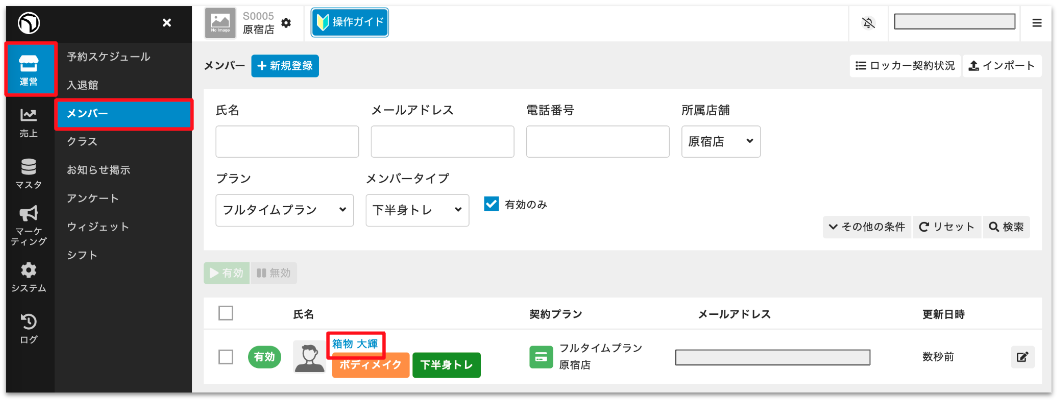
Task: Click the muted notification bell icon
Action: tap(867, 22)
